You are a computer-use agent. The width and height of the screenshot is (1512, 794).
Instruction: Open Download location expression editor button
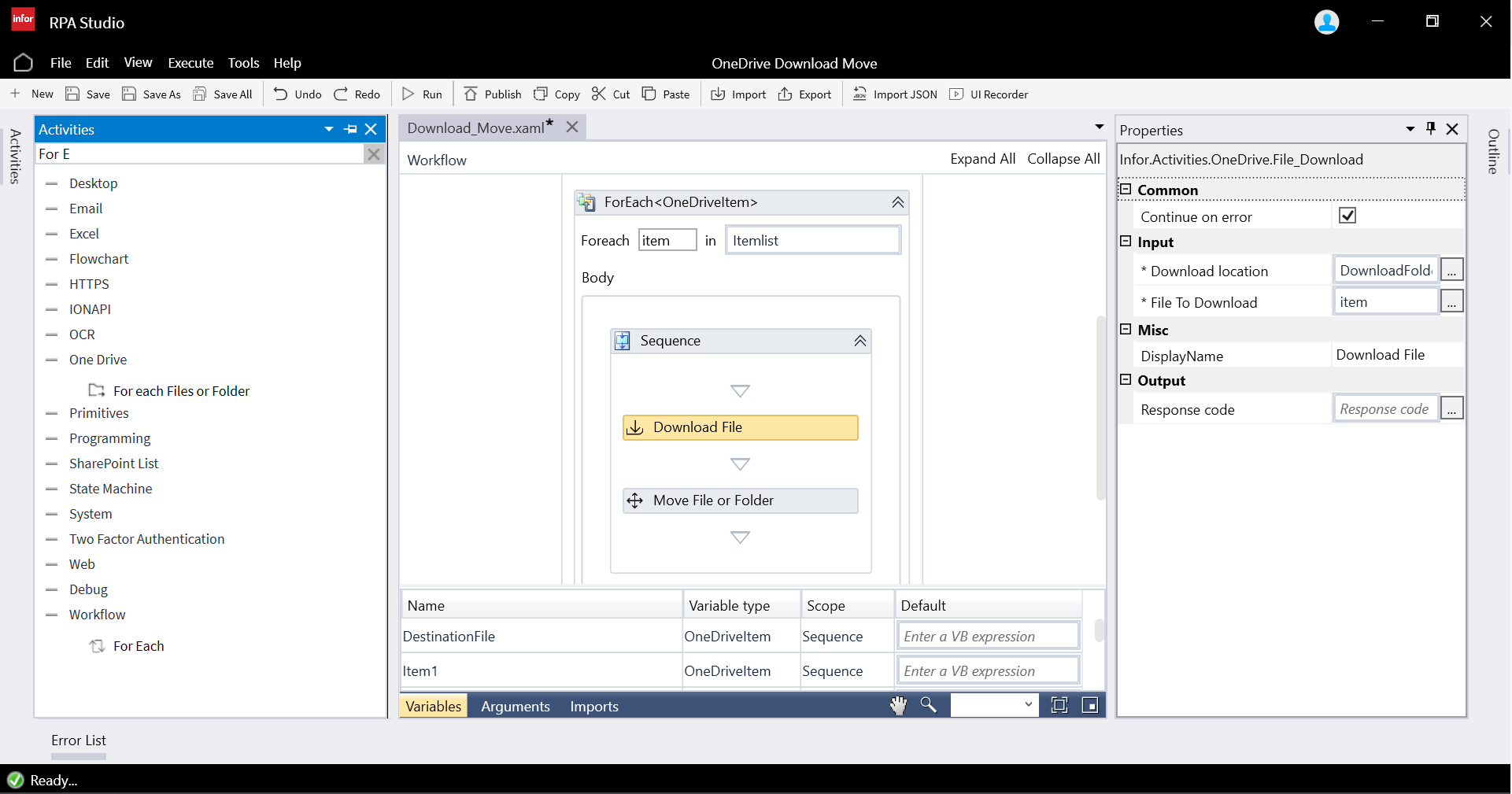tap(1451, 271)
